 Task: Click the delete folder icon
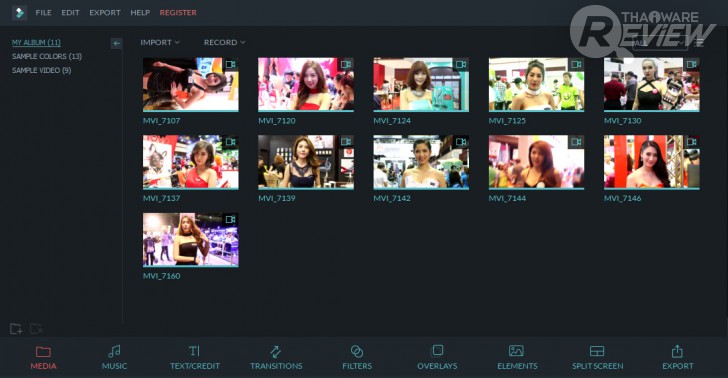(x=36, y=329)
